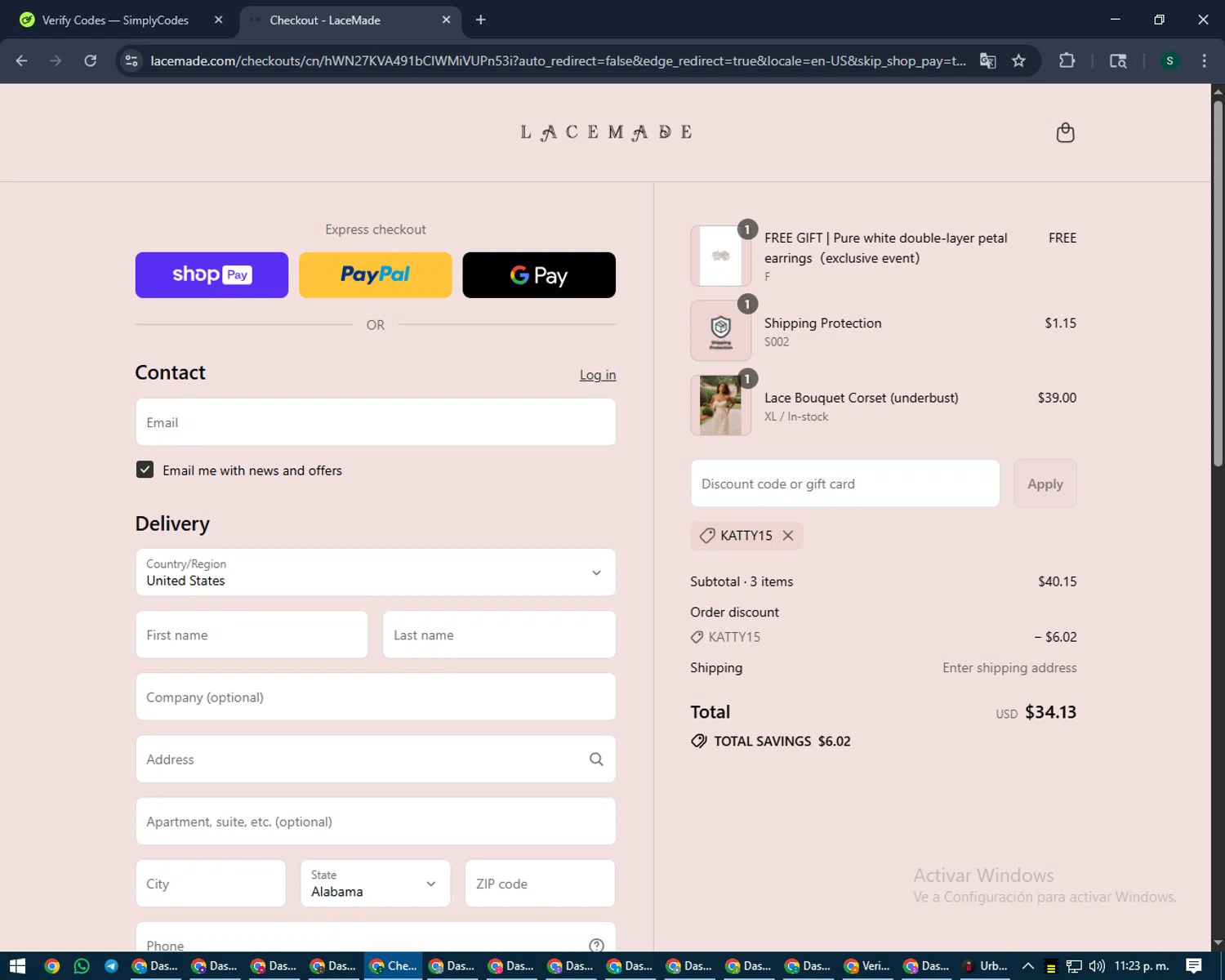Click Apply discount button
1225x980 pixels.
click(1045, 483)
